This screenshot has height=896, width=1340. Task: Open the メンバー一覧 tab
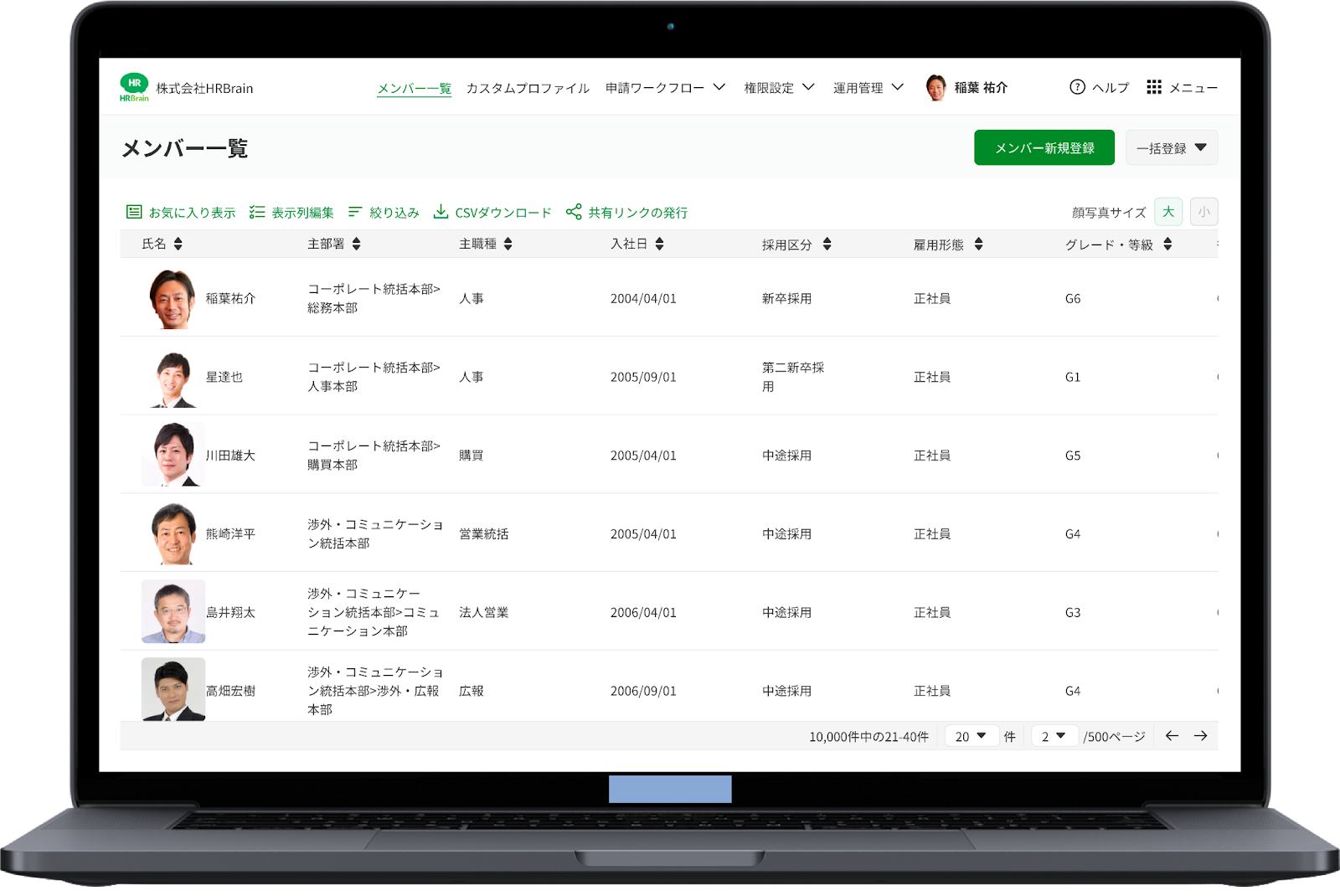(414, 88)
